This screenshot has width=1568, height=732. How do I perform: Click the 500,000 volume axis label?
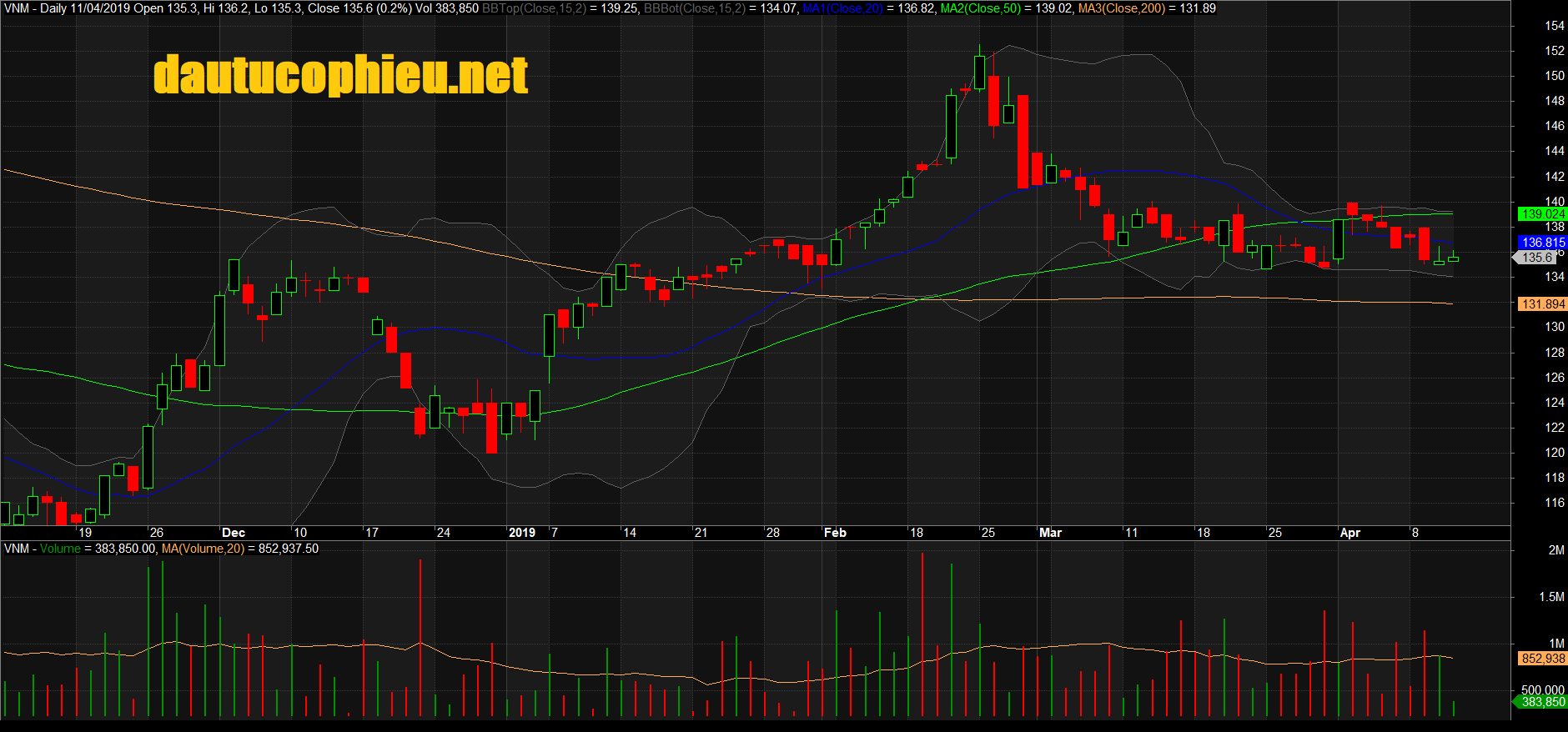(x=1543, y=690)
